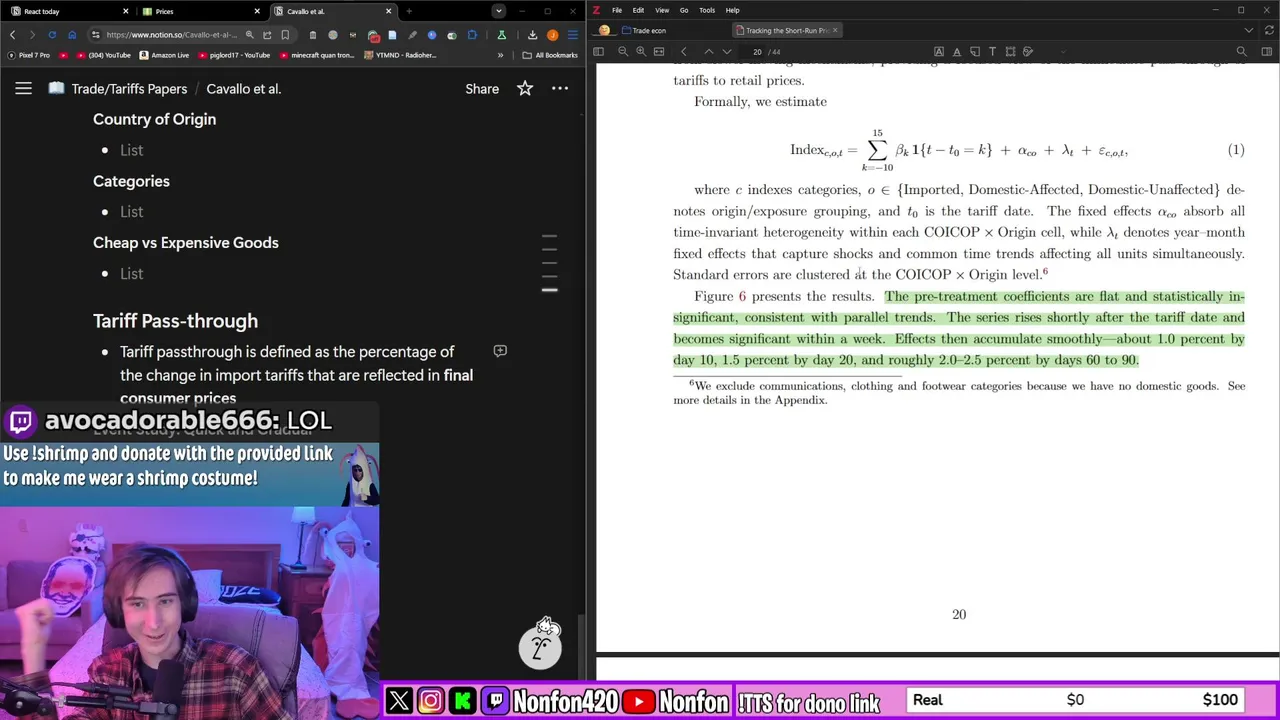Viewport: 1280px width, 720px height.
Task: Open the browser application menu
Action: pyautogui.click(x=573, y=35)
